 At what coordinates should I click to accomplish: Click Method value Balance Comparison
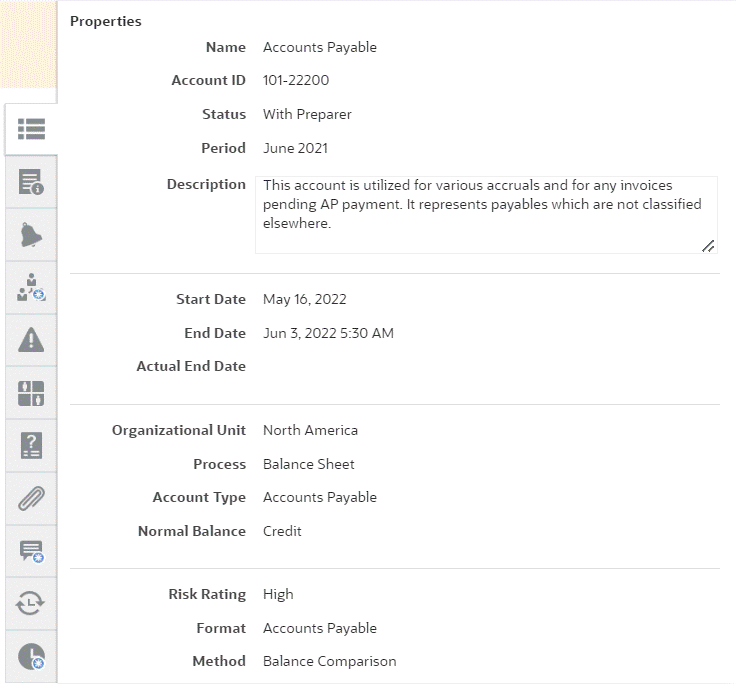click(330, 661)
